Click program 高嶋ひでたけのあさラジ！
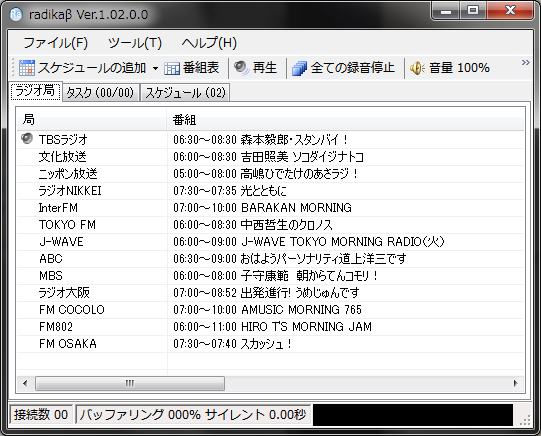Screen dimensions: 541x436 299,174
